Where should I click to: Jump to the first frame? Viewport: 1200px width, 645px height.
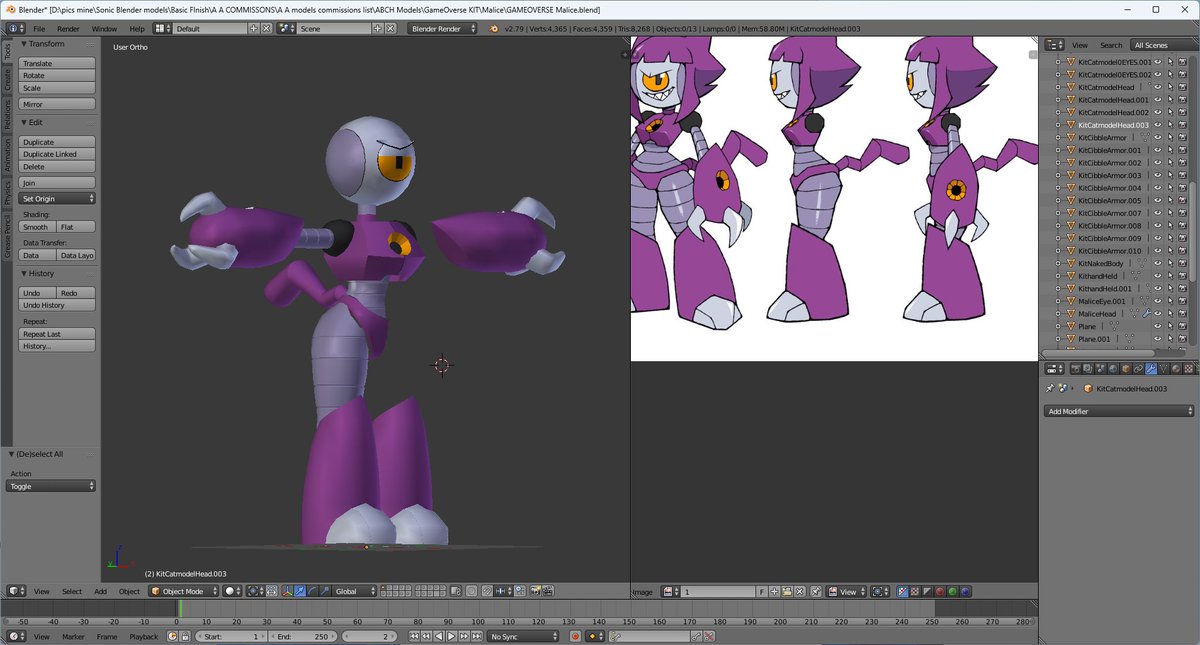tap(414, 636)
